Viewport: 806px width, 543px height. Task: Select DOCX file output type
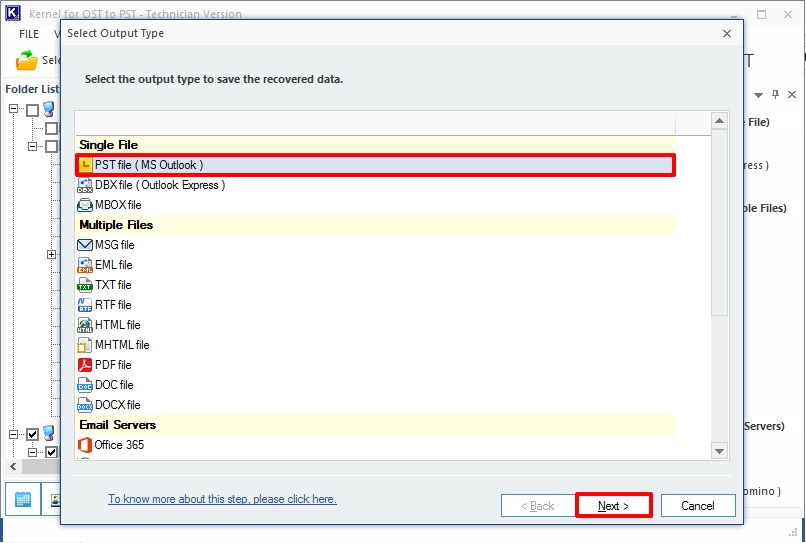117,405
